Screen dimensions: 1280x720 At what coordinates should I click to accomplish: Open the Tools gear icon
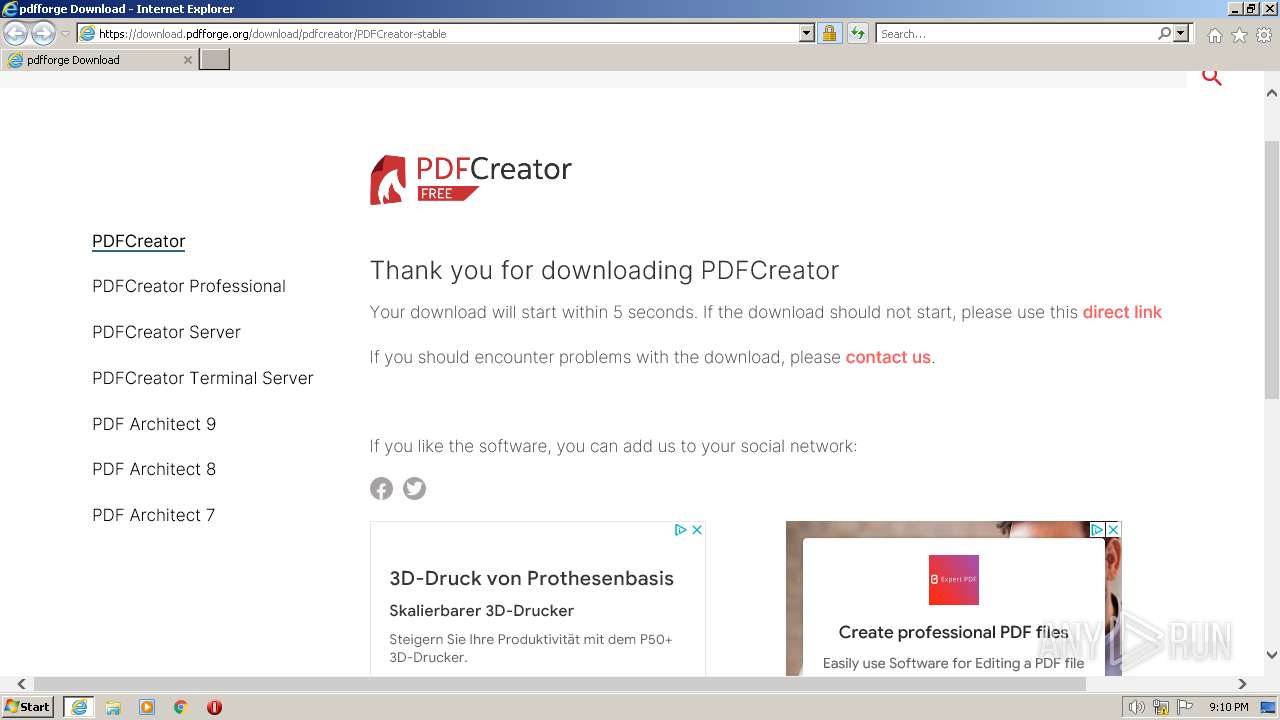tap(1264, 35)
